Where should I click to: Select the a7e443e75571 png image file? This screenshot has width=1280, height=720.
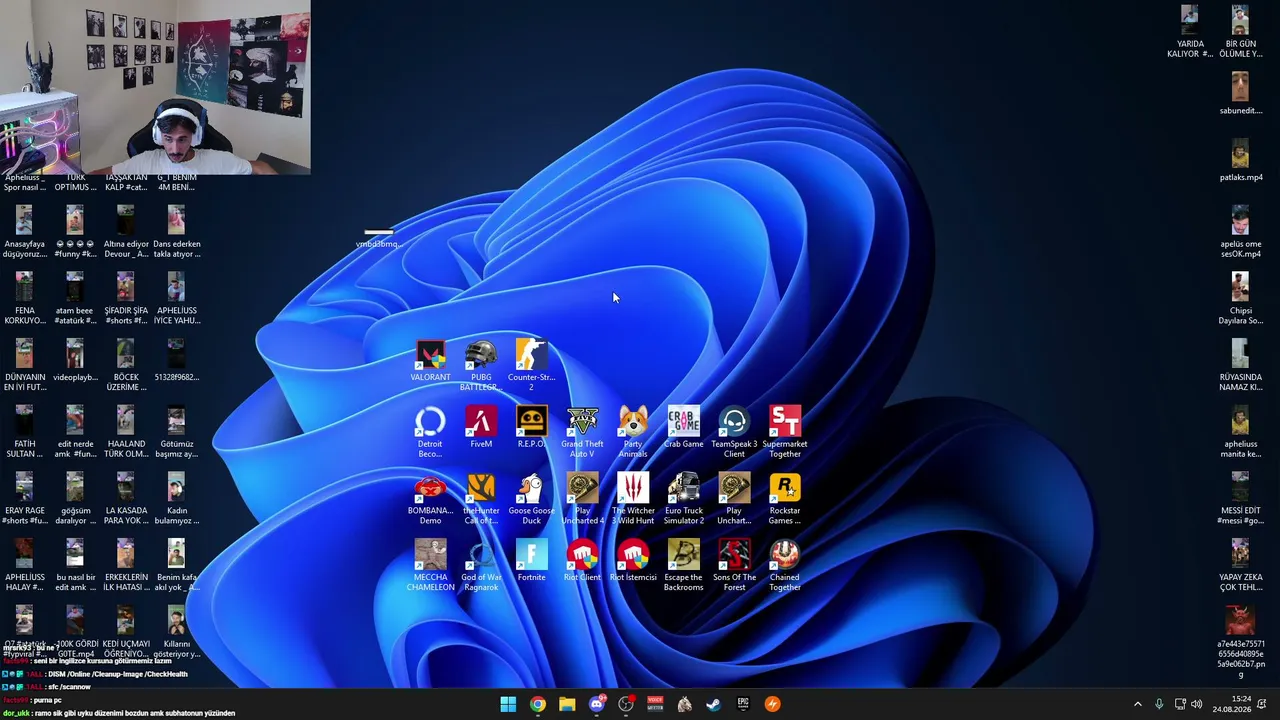click(1241, 642)
